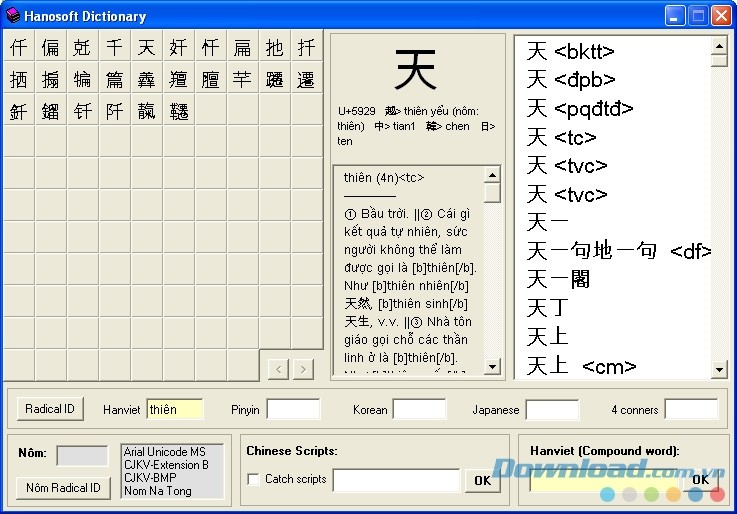The width and height of the screenshot is (737, 514).
Task: Select the 千 character tile in the grid
Action: (x=115, y=47)
